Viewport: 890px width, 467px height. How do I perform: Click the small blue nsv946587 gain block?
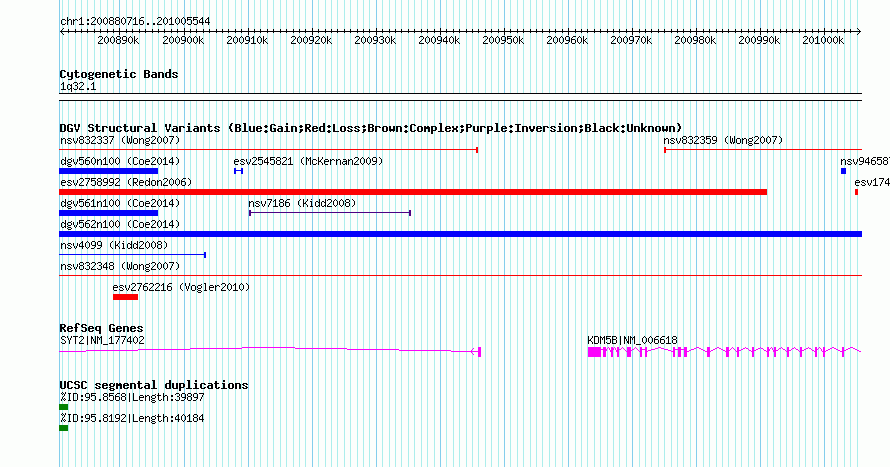tap(843, 171)
